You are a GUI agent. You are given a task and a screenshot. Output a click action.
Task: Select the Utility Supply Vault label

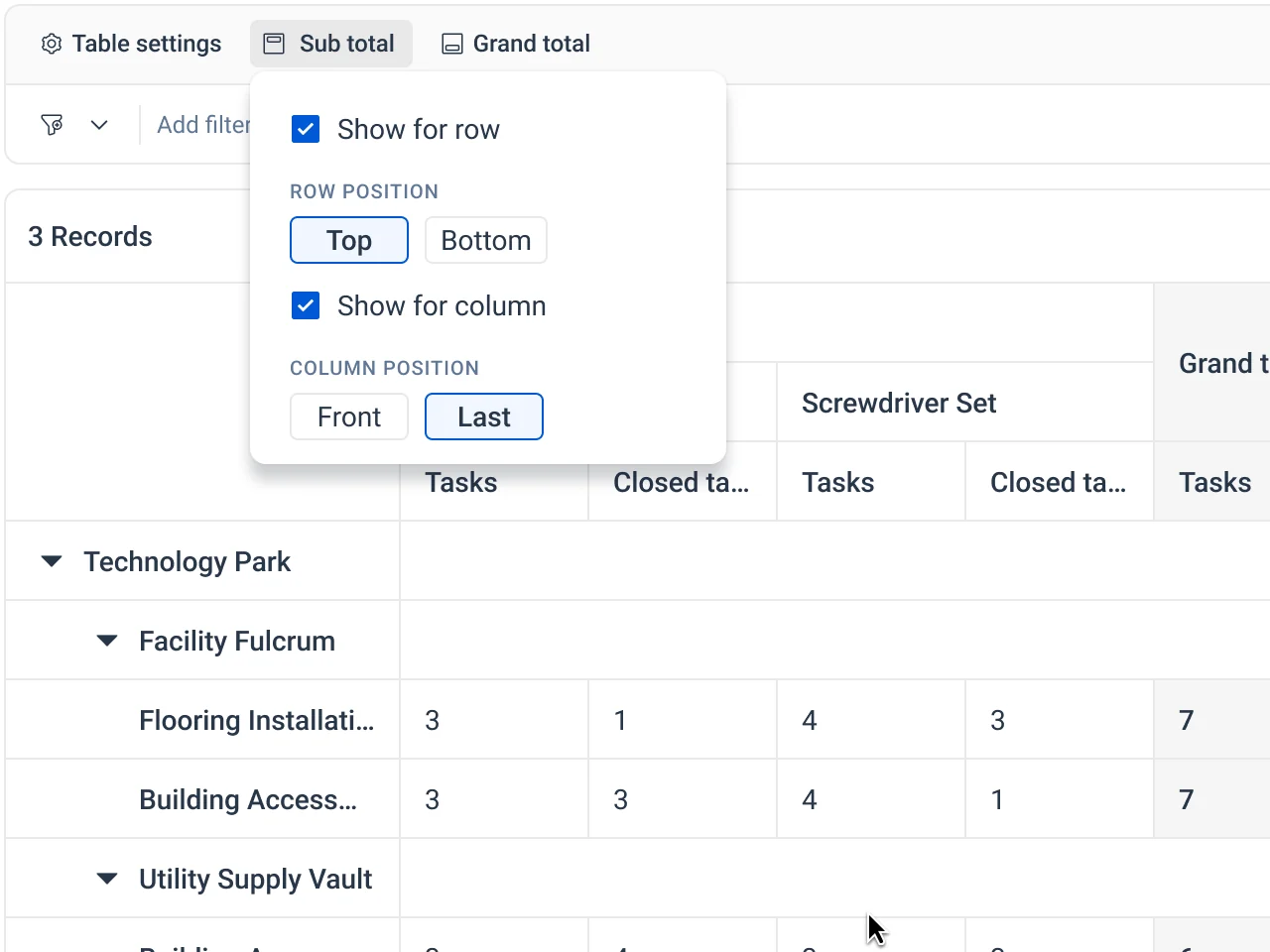(256, 879)
